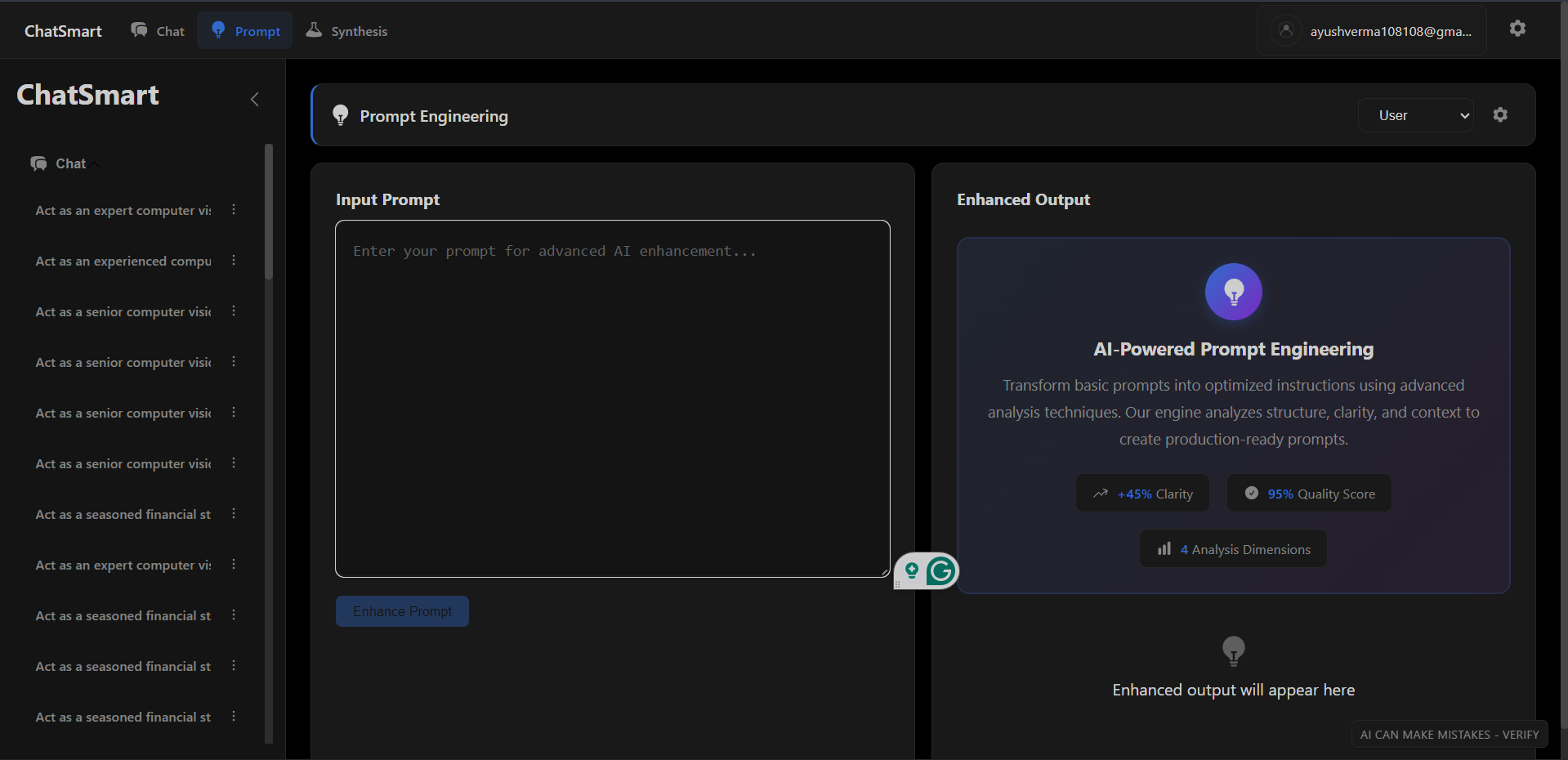Click the 95% Quality Score badge
This screenshot has height=760, width=1568.
pos(1307,493)
